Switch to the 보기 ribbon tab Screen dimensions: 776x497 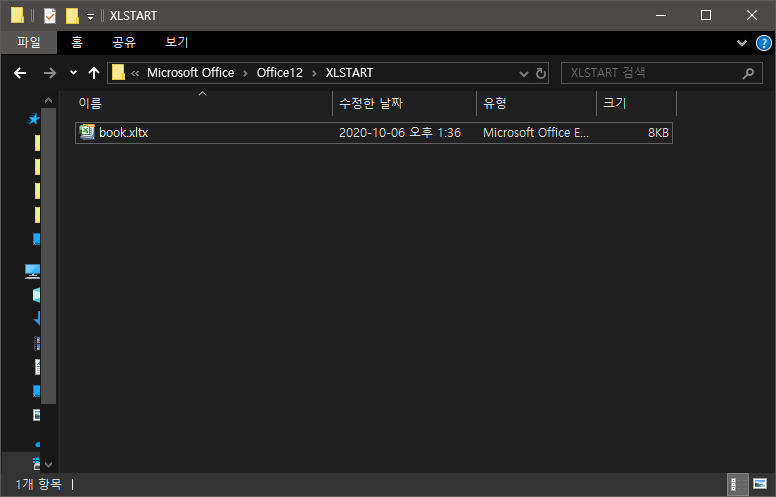click(x=177, y=43)
